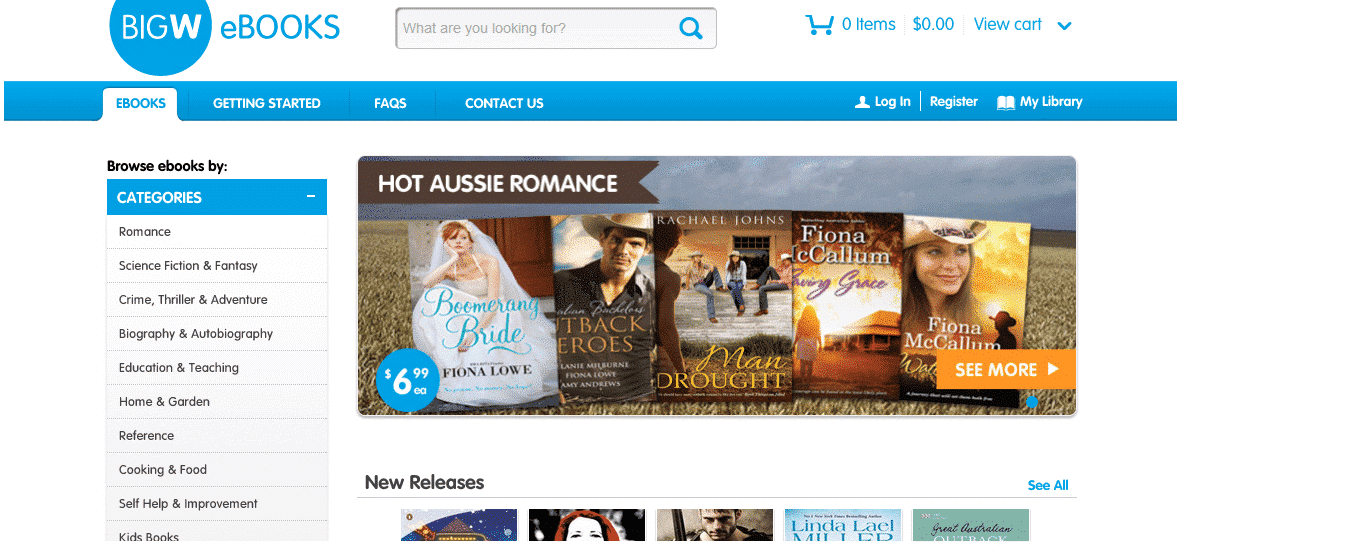The width and height of the screenshot is (1360, 560).
Task: Open the Linda Lael Miller new release cover
Action: 843,526
